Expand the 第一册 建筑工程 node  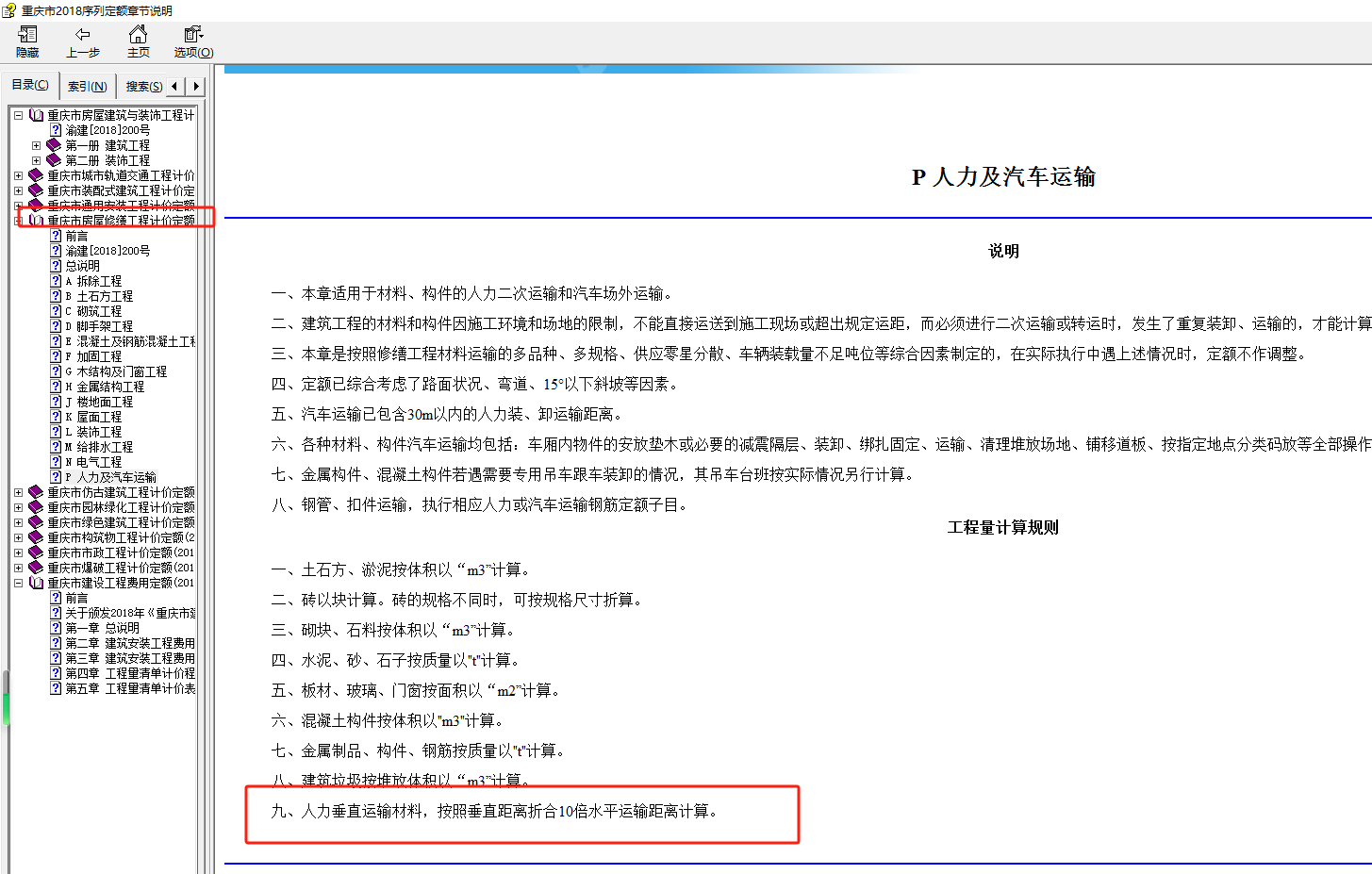click(x=36, y=145)
